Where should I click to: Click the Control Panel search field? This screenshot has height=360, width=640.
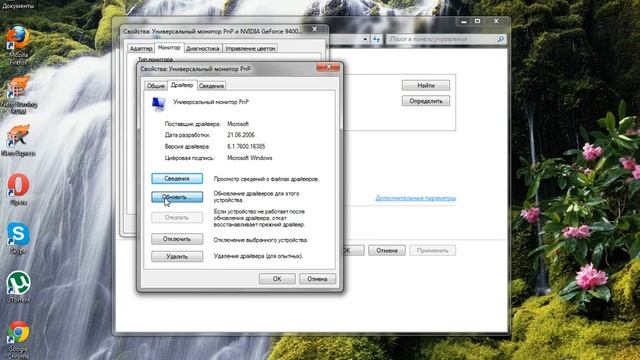[445, 39]
